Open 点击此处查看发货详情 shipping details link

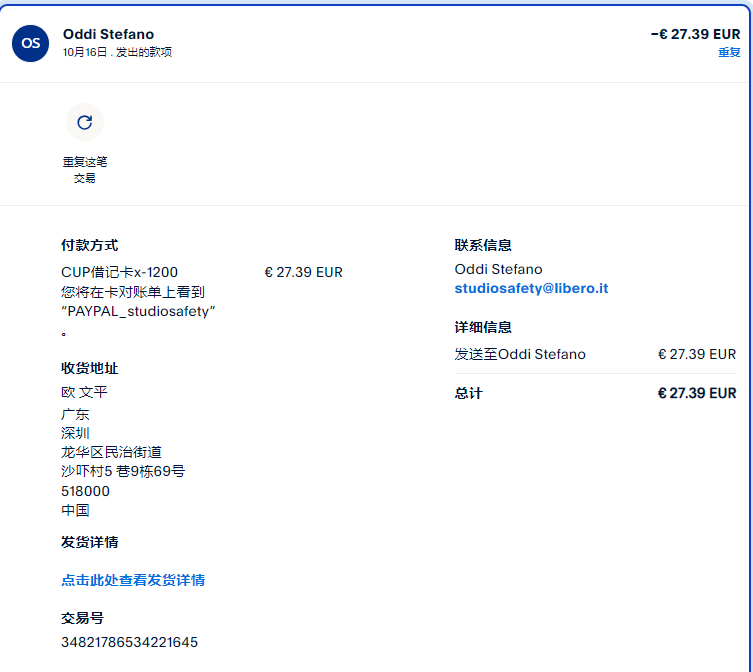click(x=133, y=580)
